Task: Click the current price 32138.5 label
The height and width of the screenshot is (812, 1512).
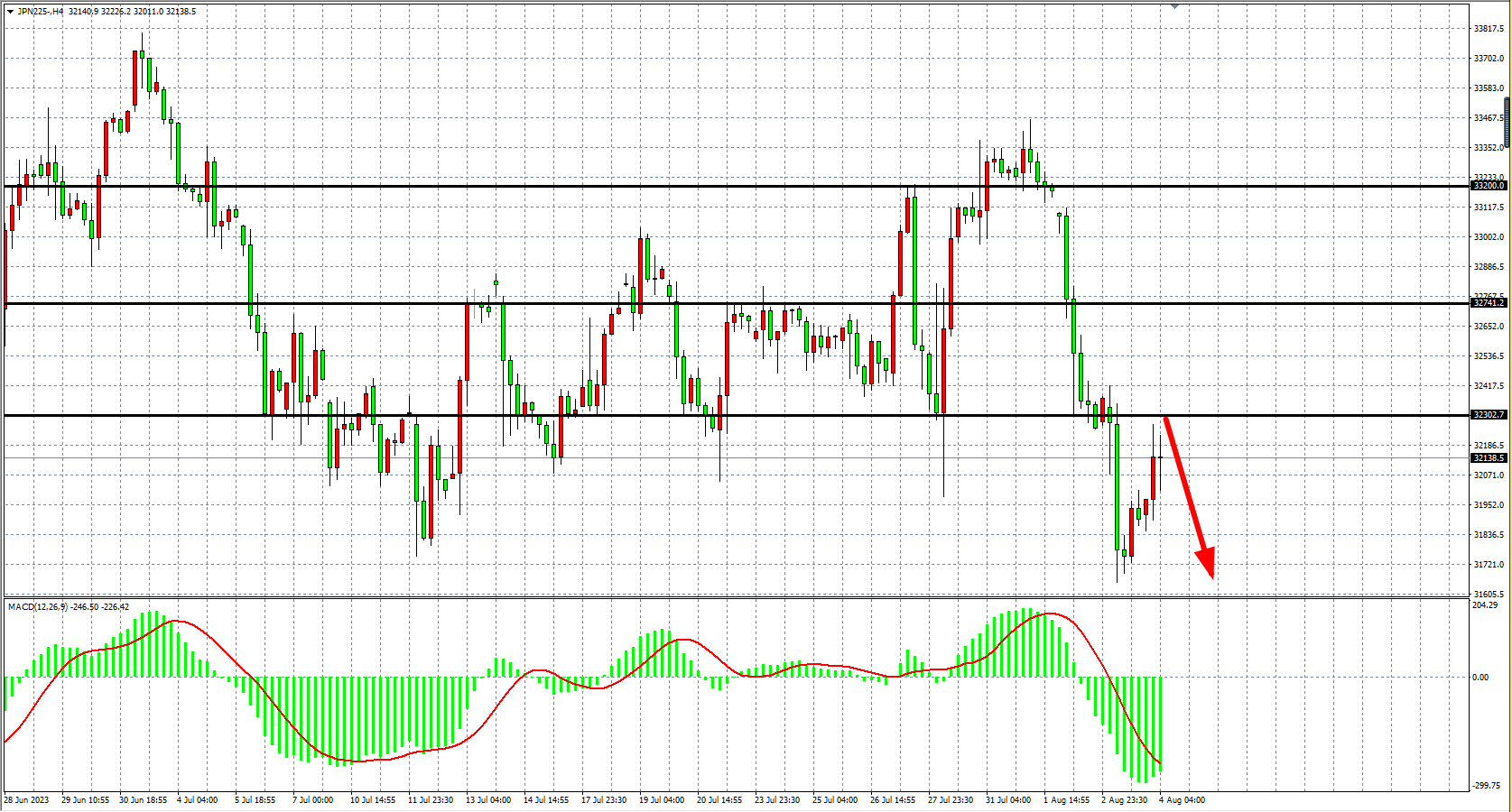Action: click(1489, 458)
